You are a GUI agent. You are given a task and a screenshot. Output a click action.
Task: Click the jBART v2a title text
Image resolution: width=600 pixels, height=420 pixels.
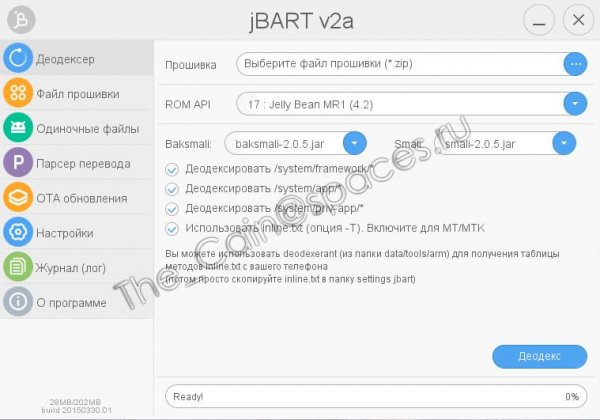tap(301, 21)
